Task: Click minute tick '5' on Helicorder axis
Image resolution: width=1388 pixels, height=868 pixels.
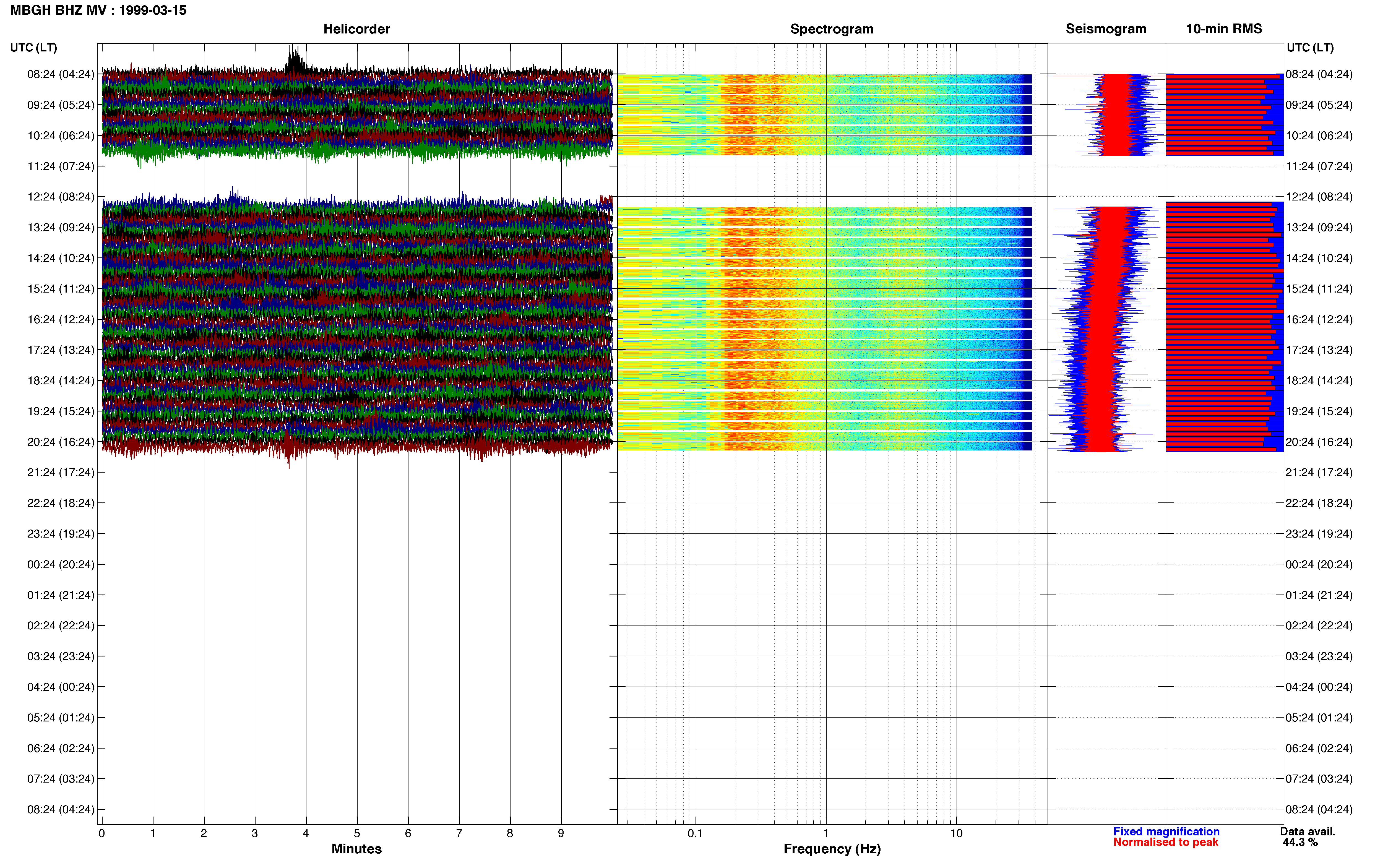Action: click(x=357, y=833)
